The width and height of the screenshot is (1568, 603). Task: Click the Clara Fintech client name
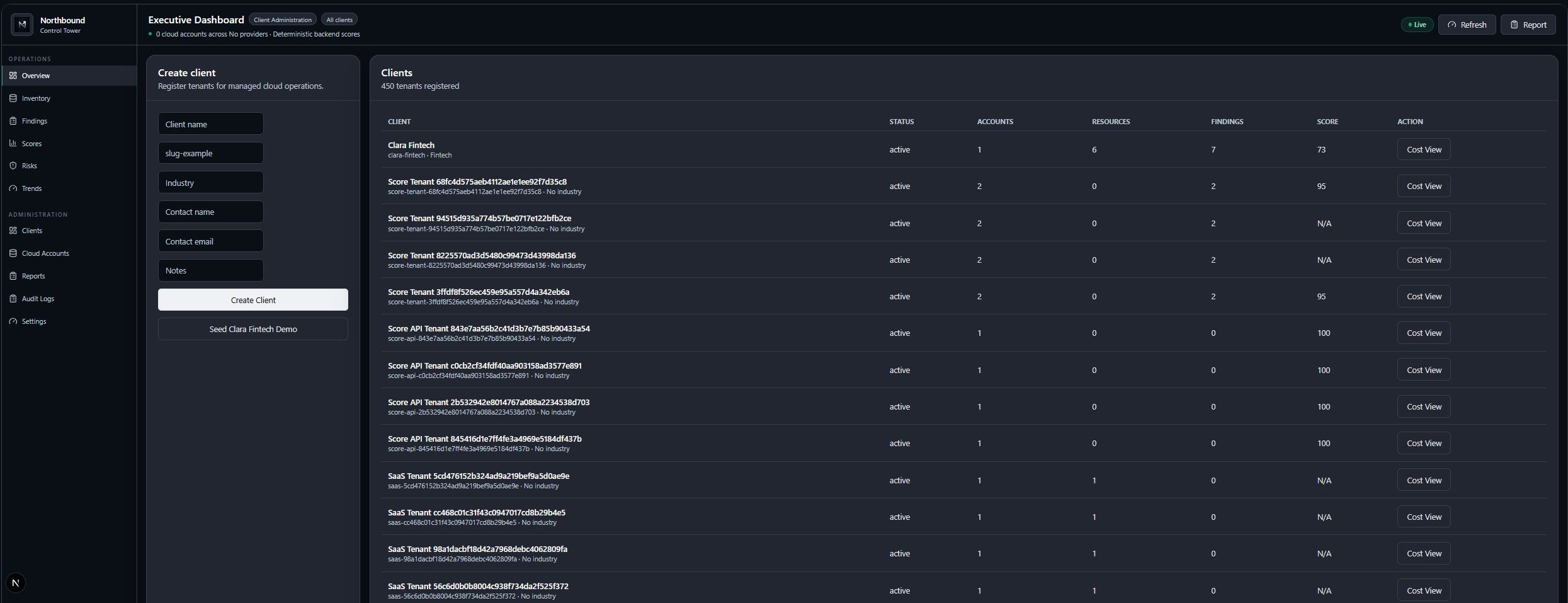(411, 145)
